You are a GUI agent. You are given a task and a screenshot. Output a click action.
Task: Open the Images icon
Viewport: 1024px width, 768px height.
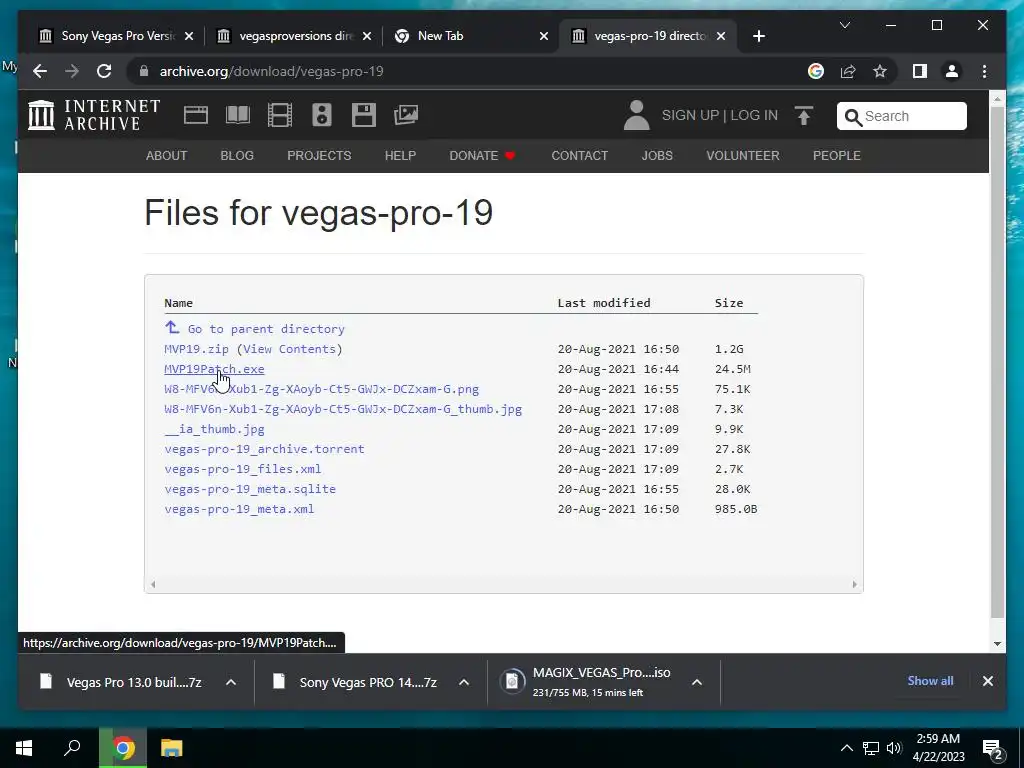pyautogui.click(x=406, y=115)
